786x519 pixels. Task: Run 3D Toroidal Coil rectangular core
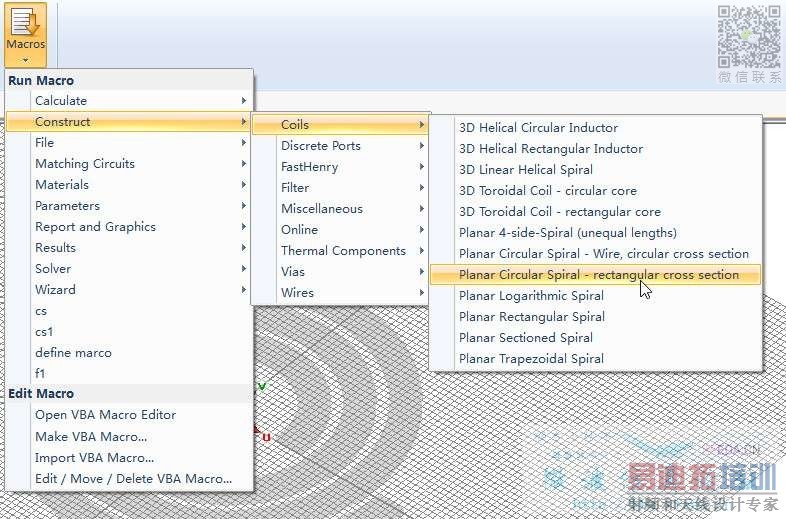coord(596,212)
